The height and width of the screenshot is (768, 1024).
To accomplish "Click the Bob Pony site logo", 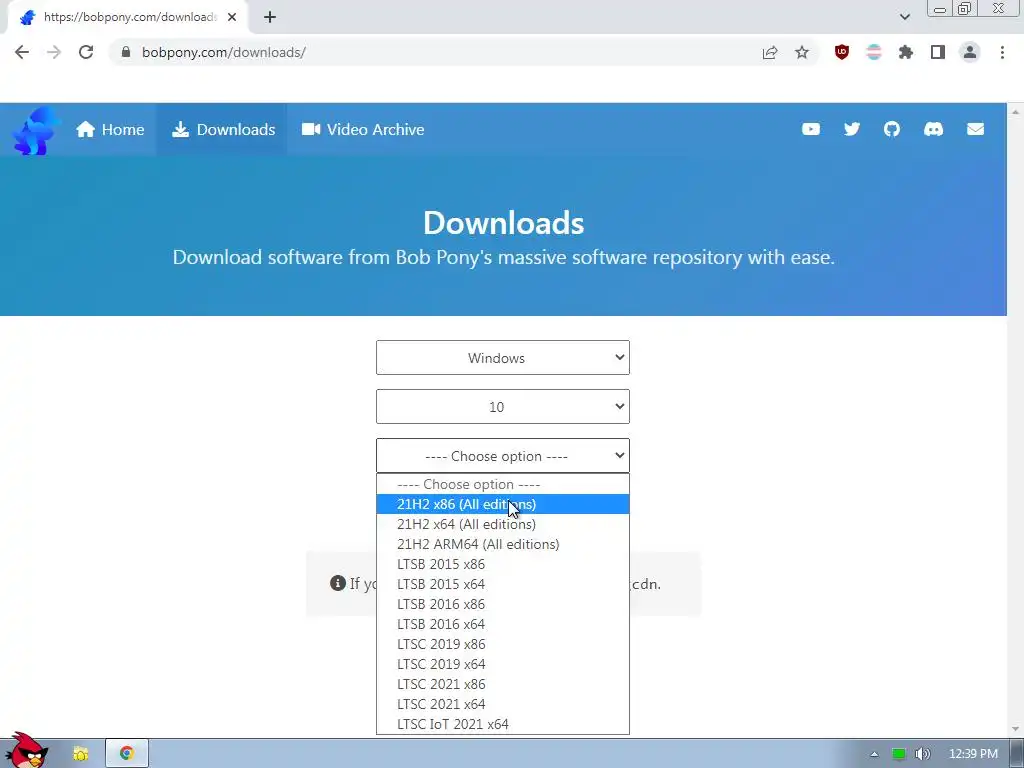I will (36, 131).
